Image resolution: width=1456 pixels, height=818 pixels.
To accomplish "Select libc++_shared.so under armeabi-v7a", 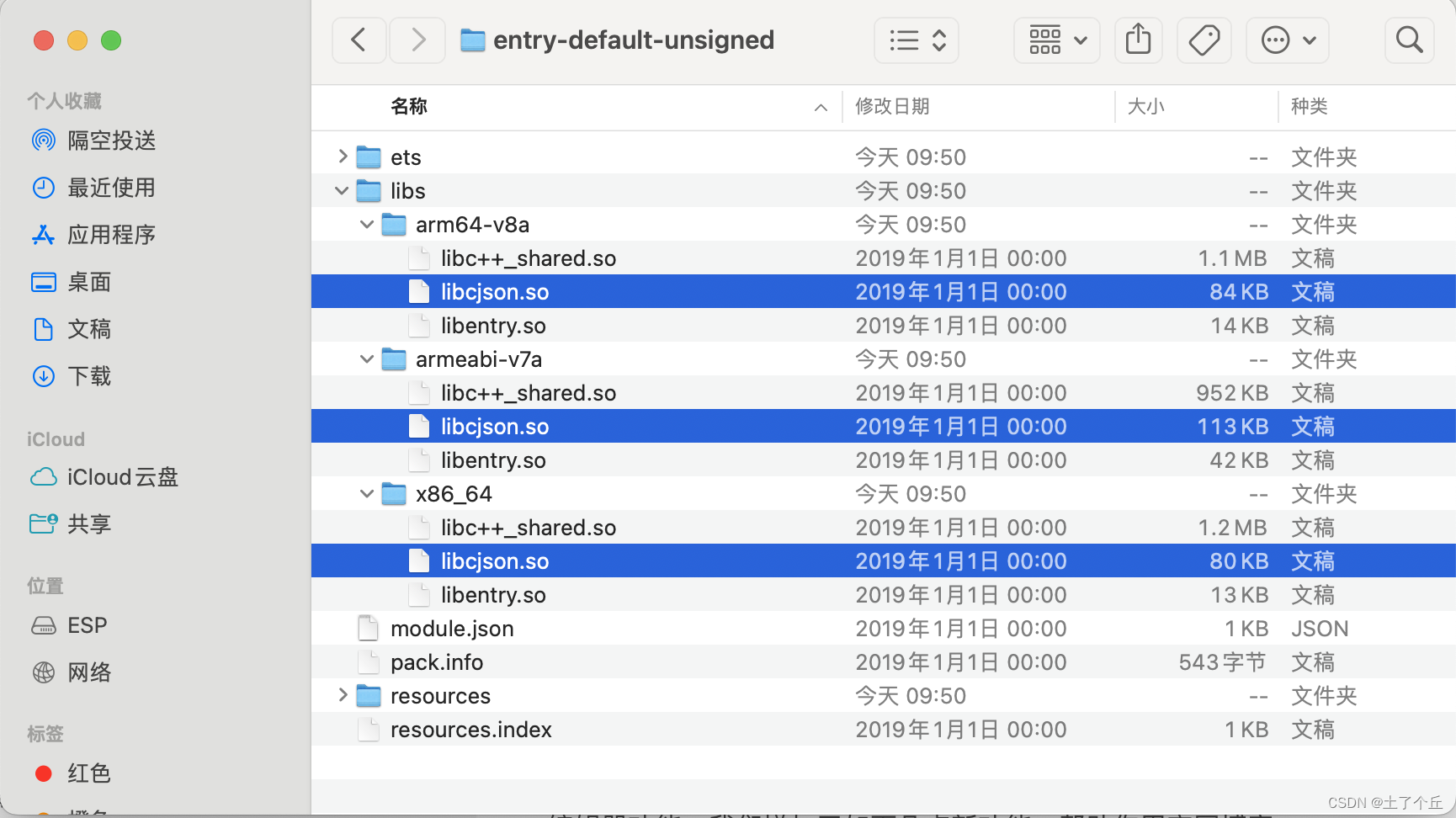I will (884, 393).
